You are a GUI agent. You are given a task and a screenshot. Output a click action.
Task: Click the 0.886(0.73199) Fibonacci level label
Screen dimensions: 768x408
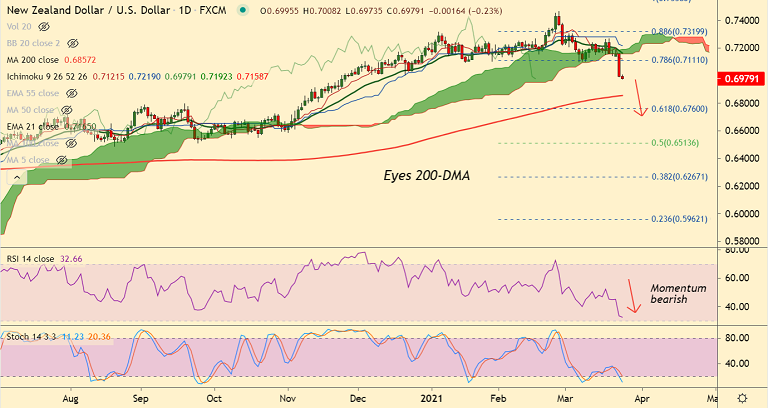coord(679,31)
